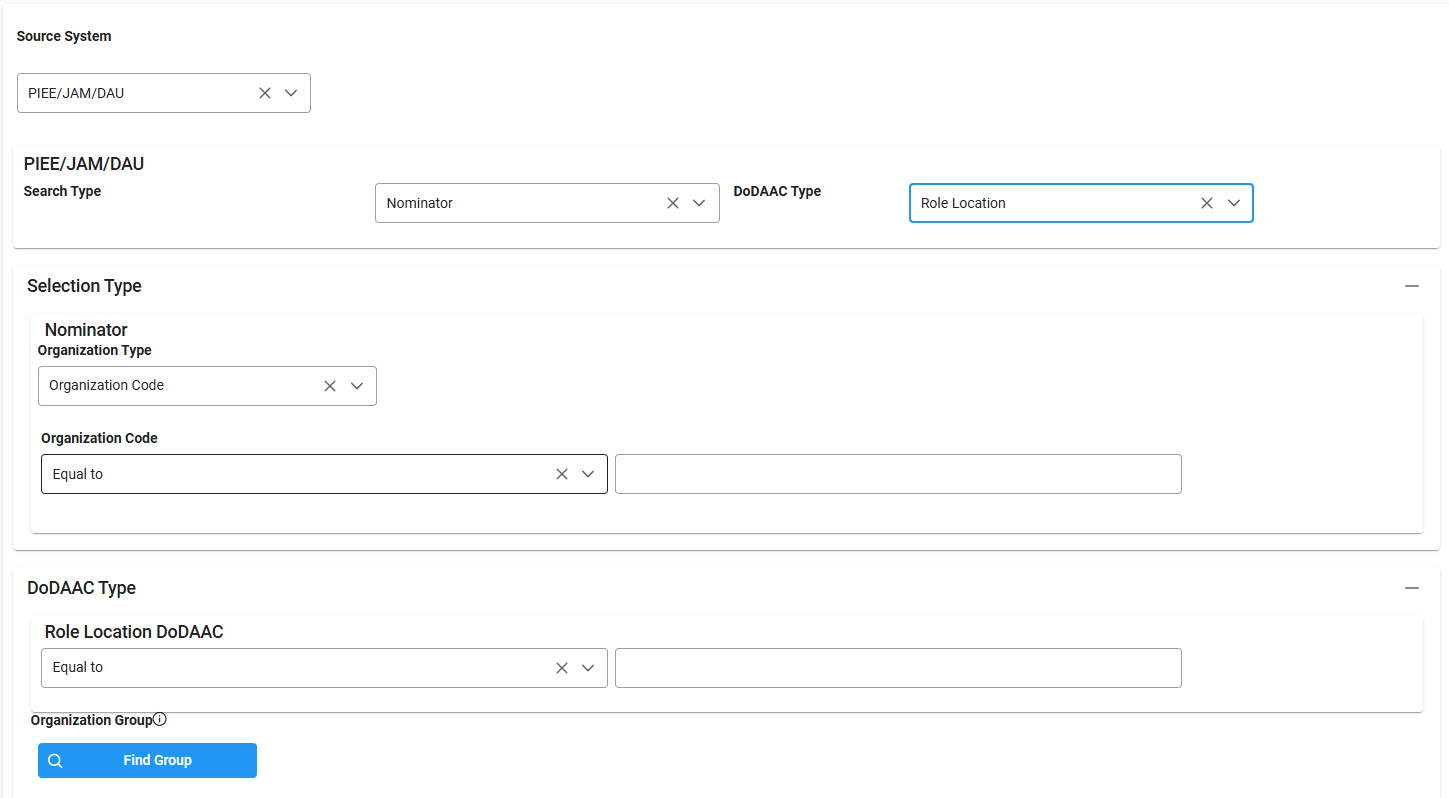Clear the Role Location DoDAAC operator
Viewport: 1449px width, 798px height.
[562, 668]
